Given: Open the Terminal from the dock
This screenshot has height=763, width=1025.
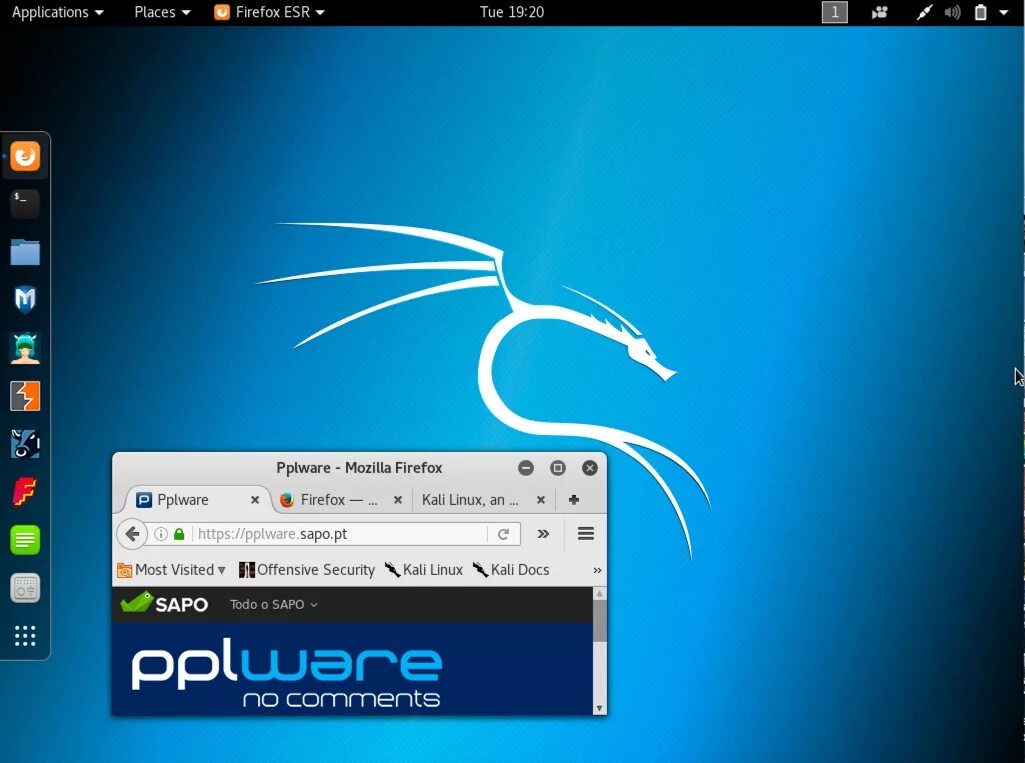Looking at the screenshot, I should [x=25, y=204].
